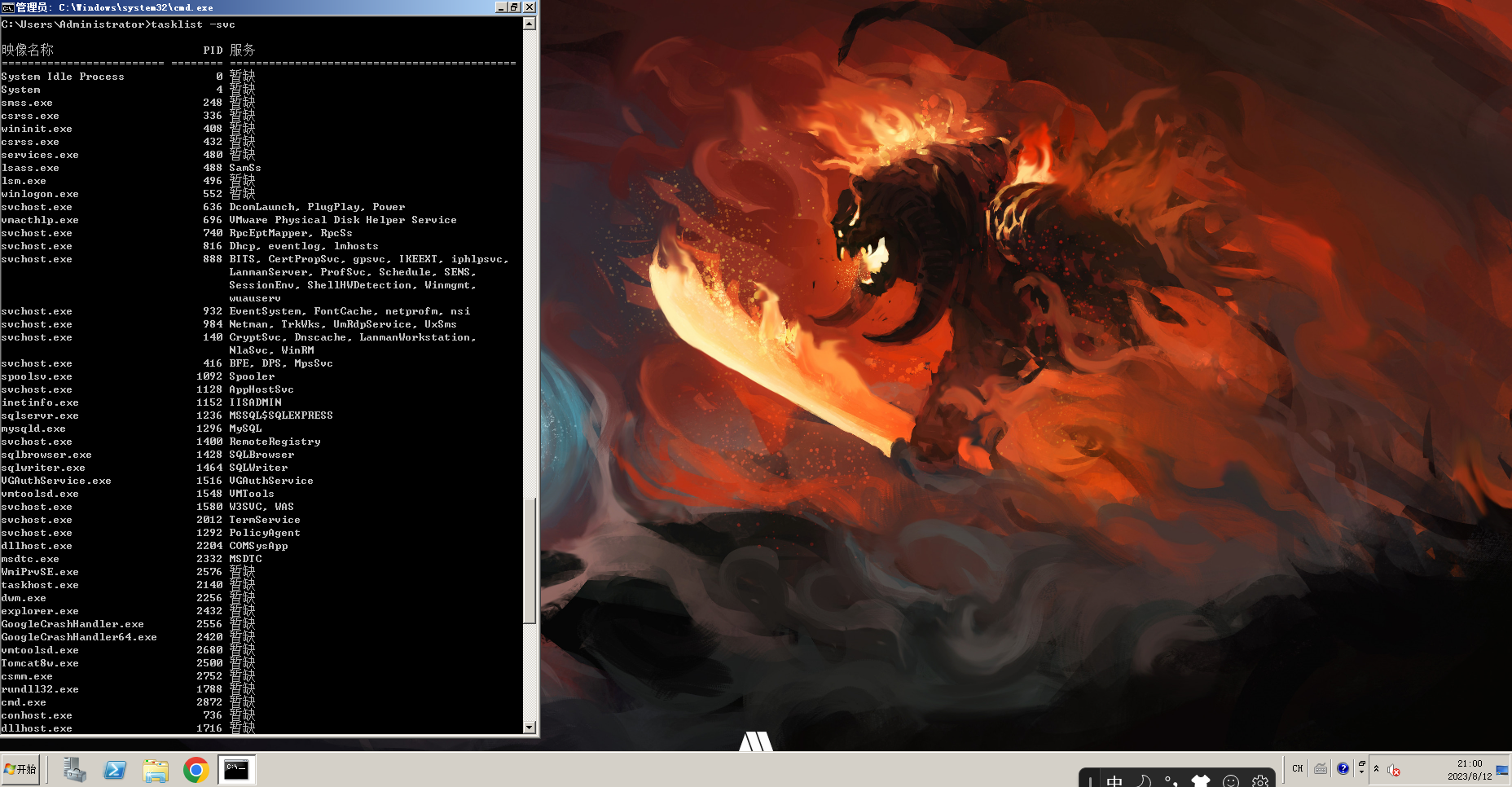Open the skin (shirt) icon on the input toolbar

[1200, 778]
